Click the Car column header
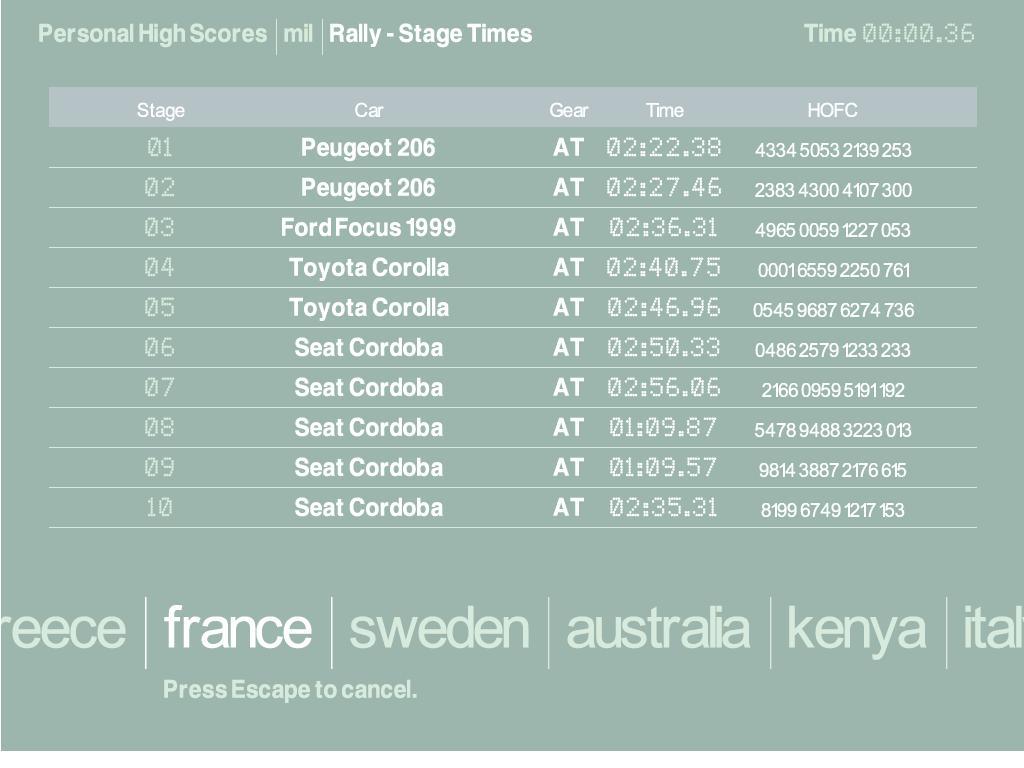Screen dimensions: 1024x768 click(368, 111)
